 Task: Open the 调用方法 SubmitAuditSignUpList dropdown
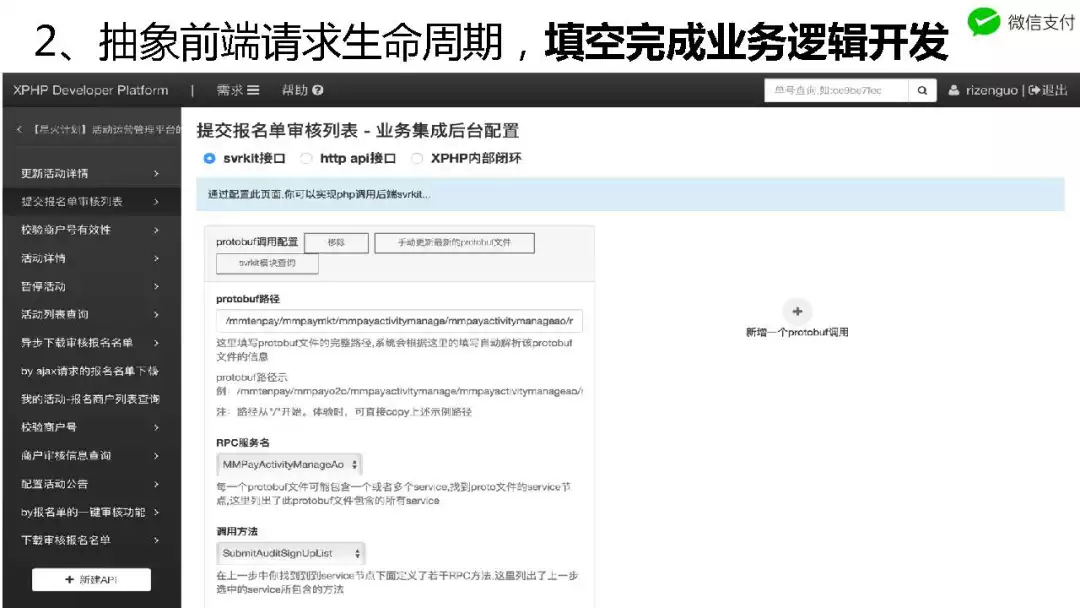coord(291,554)
